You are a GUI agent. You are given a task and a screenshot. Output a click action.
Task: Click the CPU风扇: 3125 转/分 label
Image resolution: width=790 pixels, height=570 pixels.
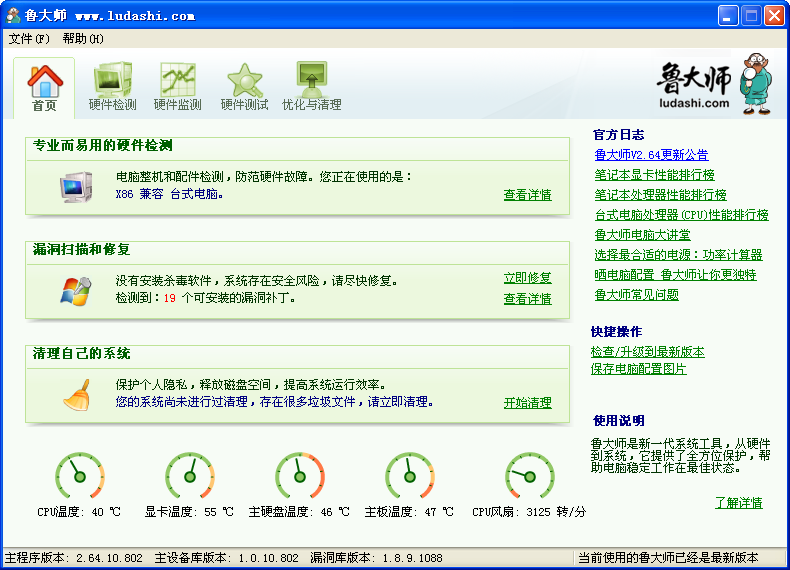point(529,512)
